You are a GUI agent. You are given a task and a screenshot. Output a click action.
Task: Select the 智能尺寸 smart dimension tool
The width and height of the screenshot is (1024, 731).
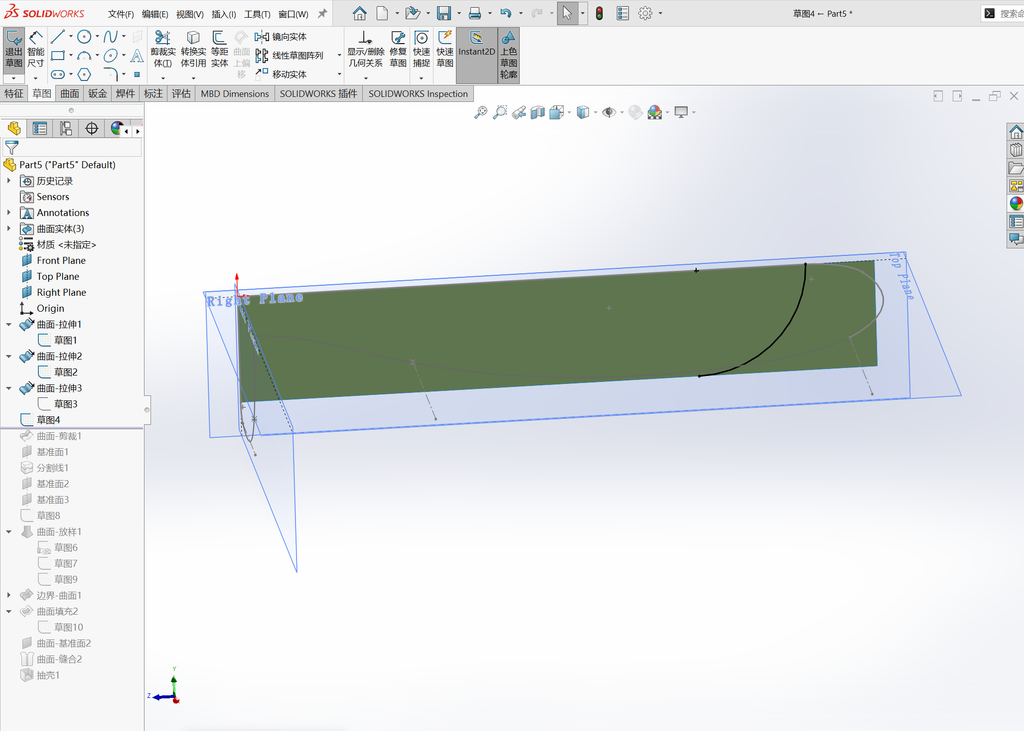(36, 50)
